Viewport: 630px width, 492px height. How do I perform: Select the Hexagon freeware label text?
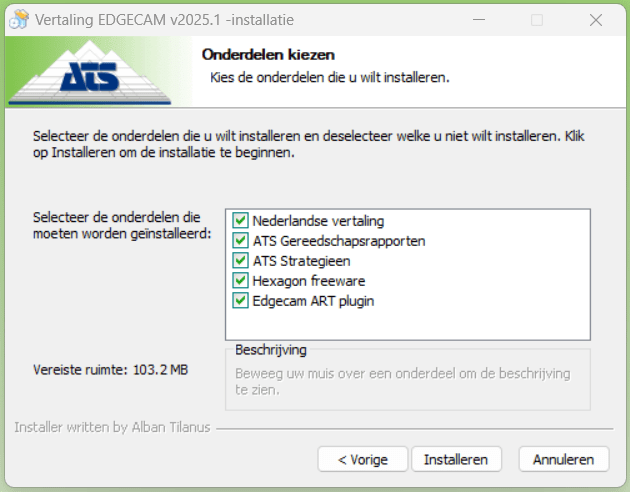tap(309, 281)
